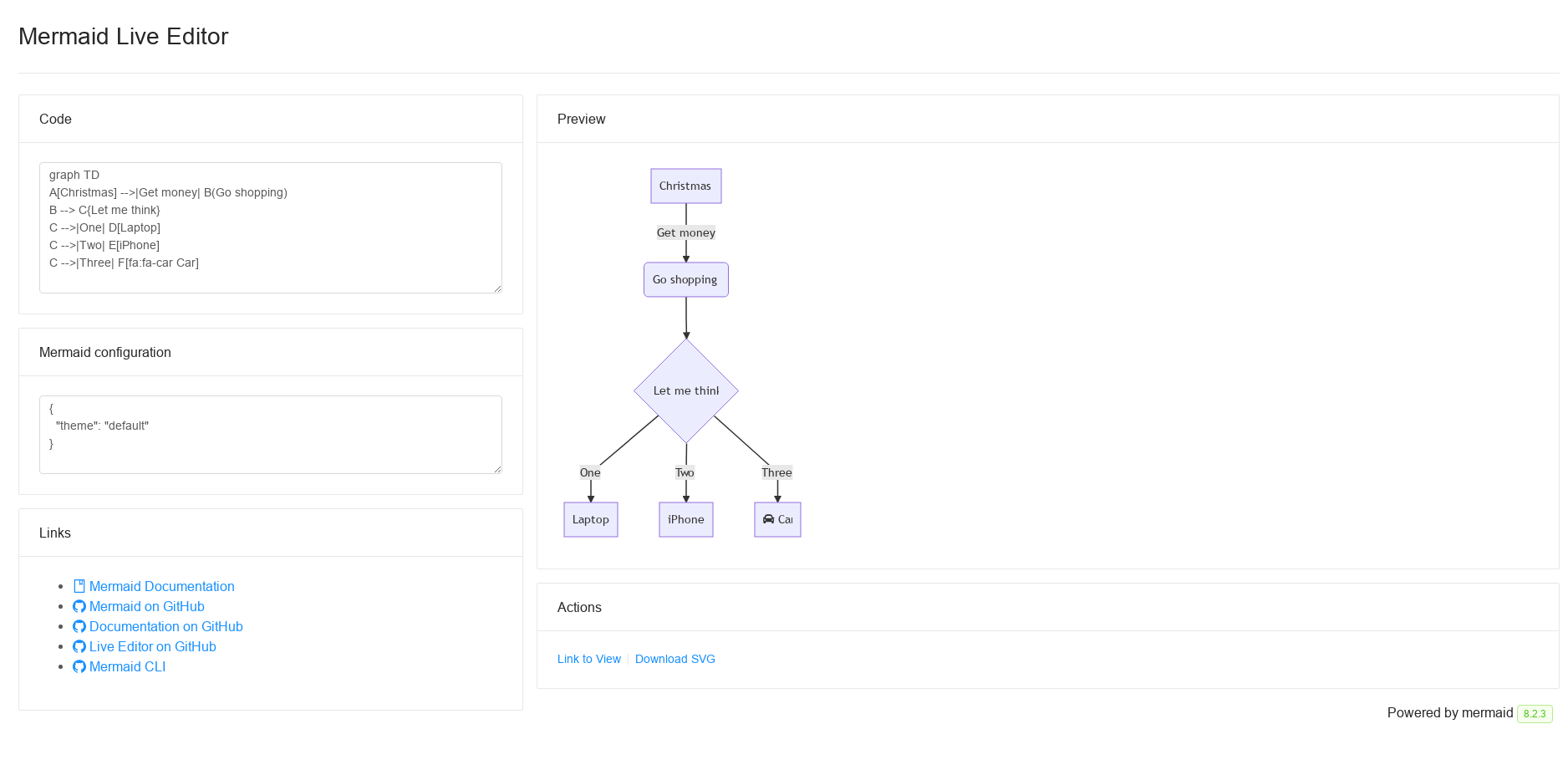Viewport: 1568px width, 765px height.
Task: Click the document icon beside Mermaid Documentation
Action: point(79,585)
